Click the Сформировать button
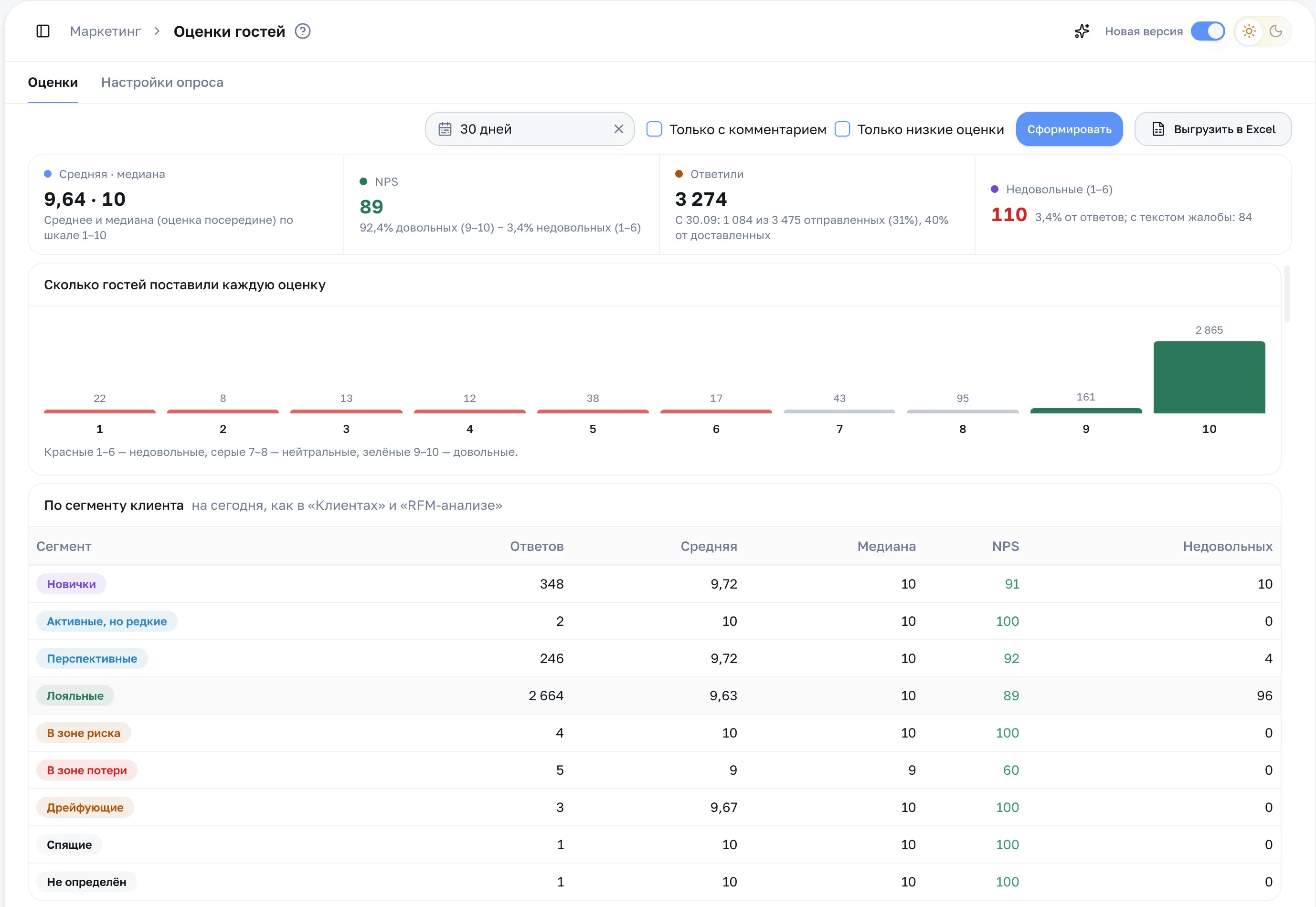The image size is (1316, 907). [1069, 129]
